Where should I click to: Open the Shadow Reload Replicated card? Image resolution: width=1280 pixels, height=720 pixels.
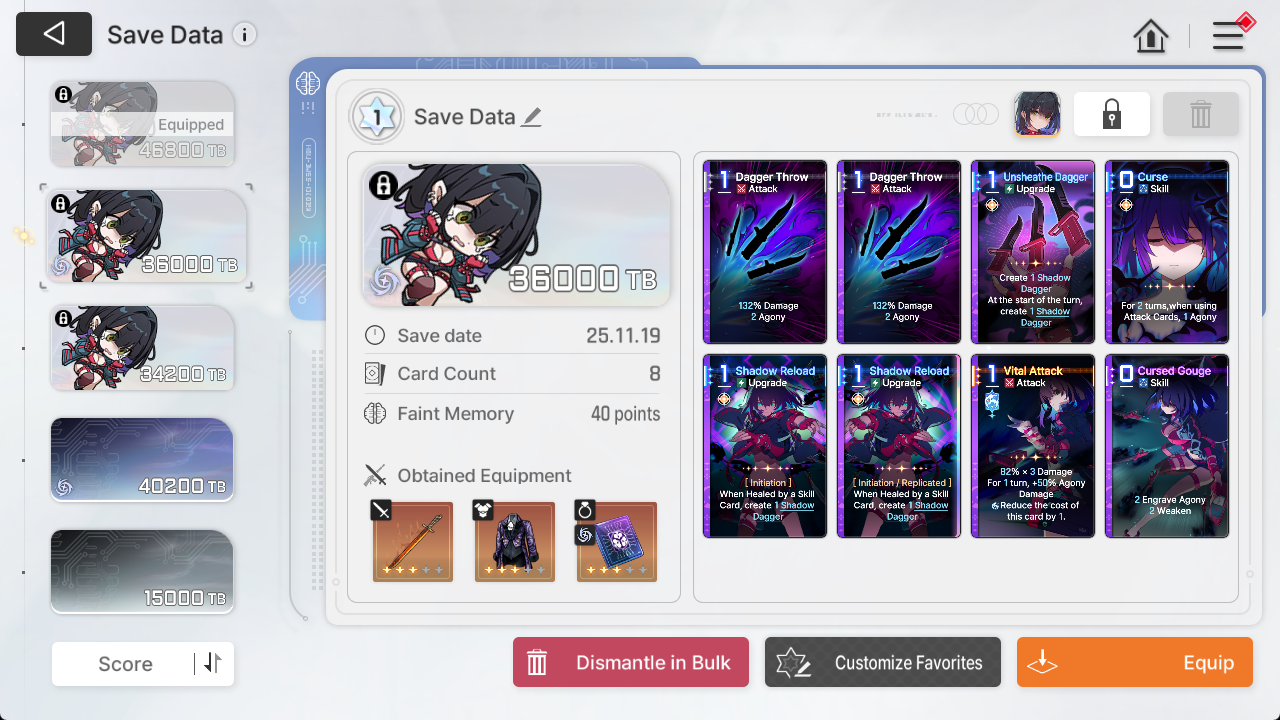pyautogui.click(x=899, y=446)
